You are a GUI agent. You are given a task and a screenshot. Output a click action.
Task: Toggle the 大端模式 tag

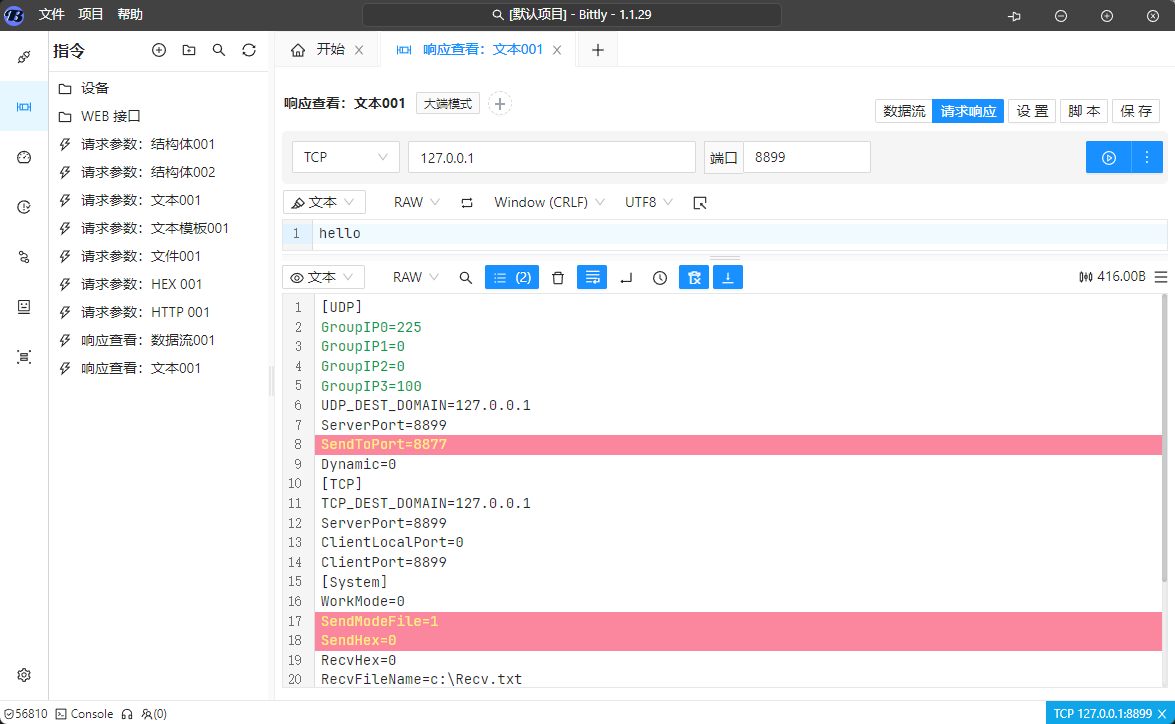coord(448,103)
